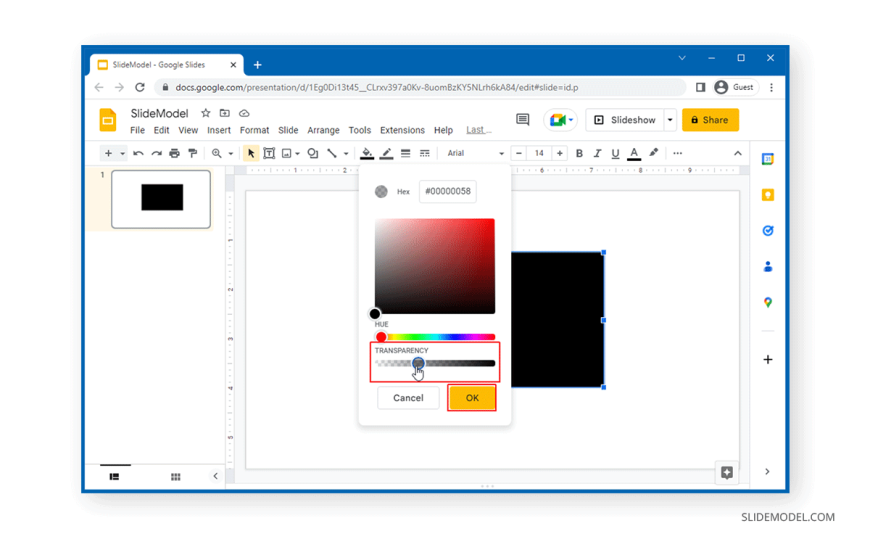Click the redo icon in toolbar
The image size is (870, 539).
tap(156, 154)
